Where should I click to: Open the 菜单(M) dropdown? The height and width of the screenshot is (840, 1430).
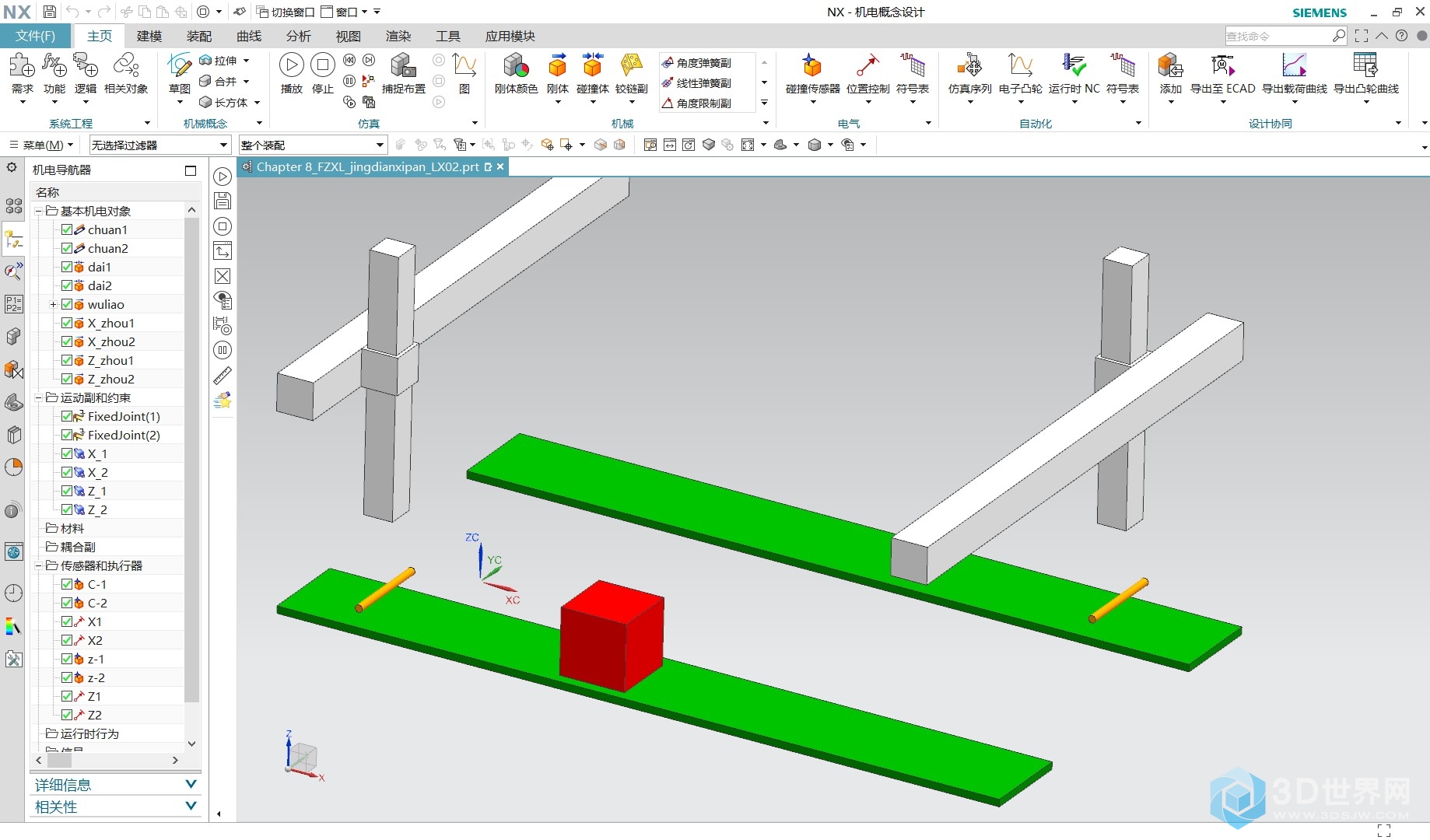point(41,145)
